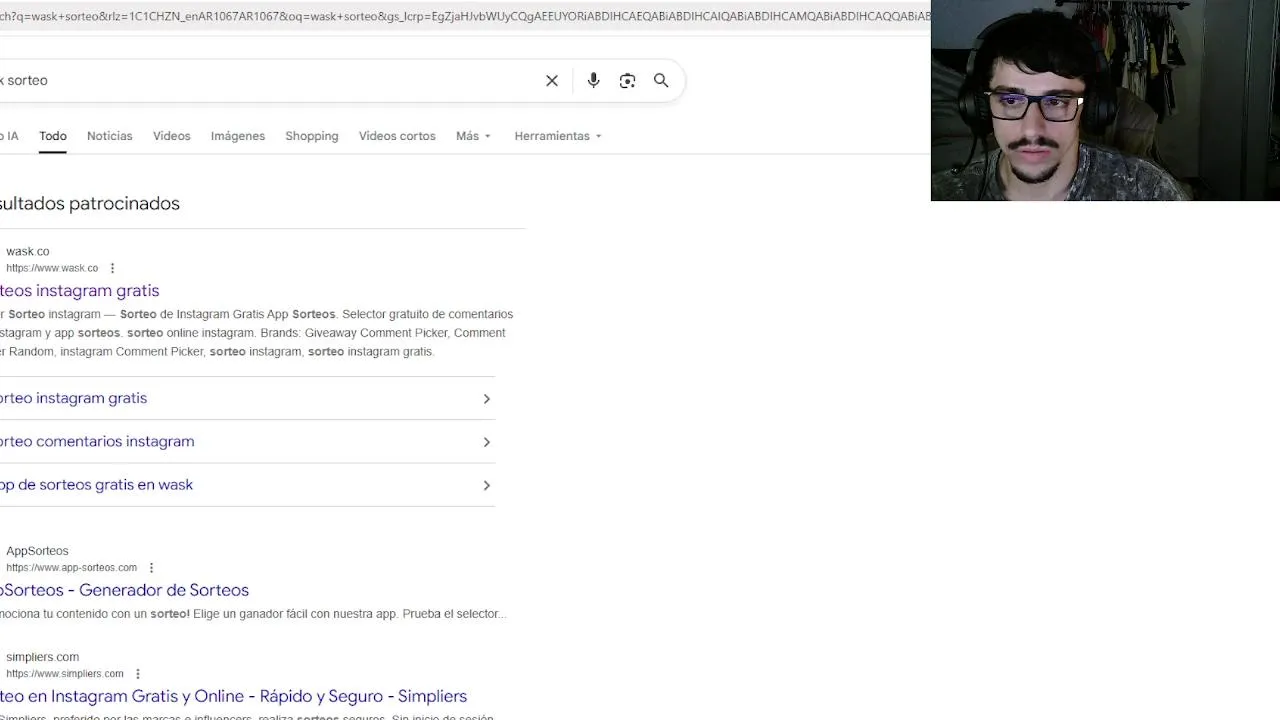
Task: Click the https://www.app-sorteos.com URL text
Action: pyautogui.click(x=71, y=568)
